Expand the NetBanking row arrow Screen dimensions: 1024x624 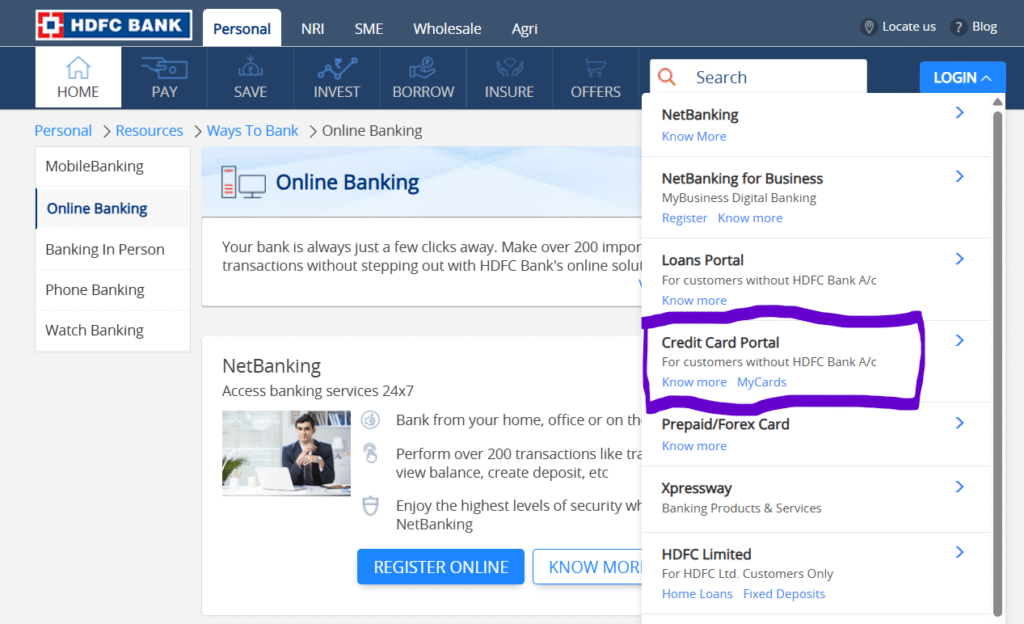[x=959, y=113]
